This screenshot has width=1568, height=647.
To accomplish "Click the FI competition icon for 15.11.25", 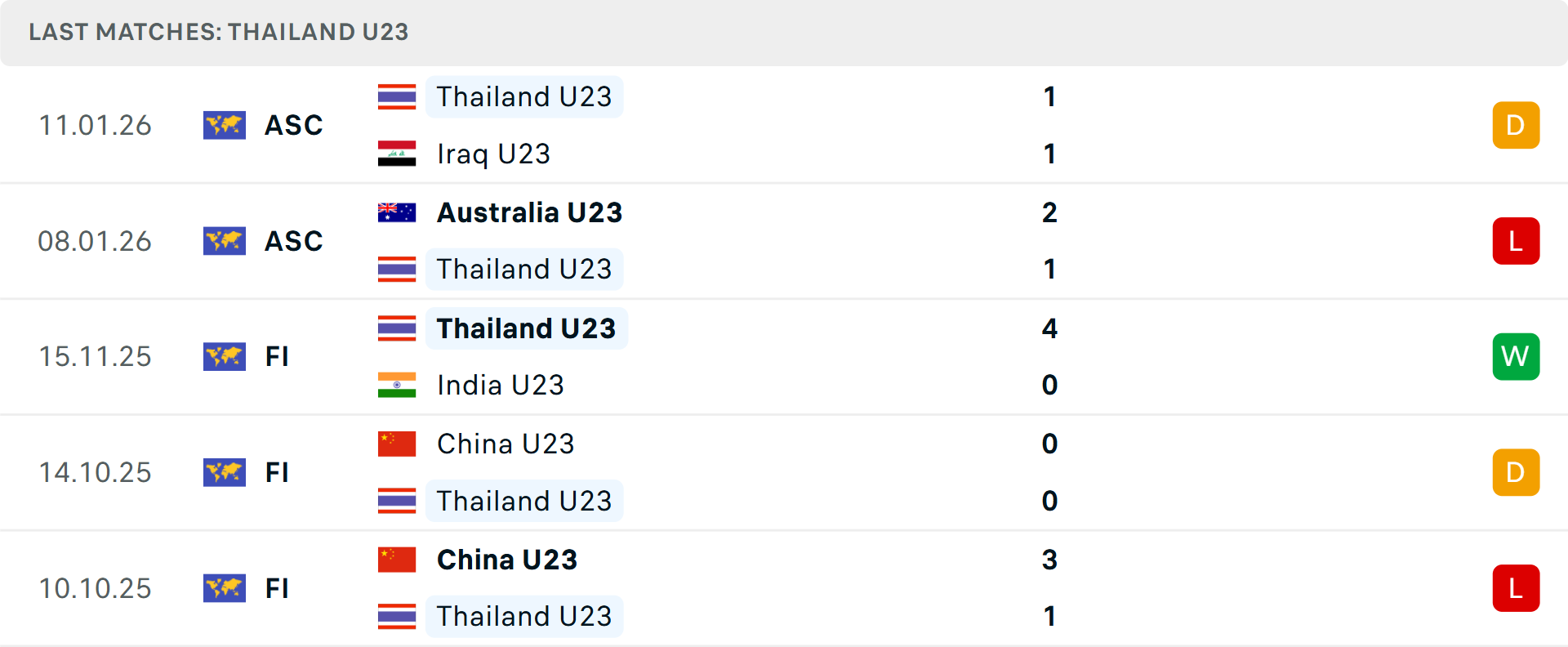I will (225, 356).
